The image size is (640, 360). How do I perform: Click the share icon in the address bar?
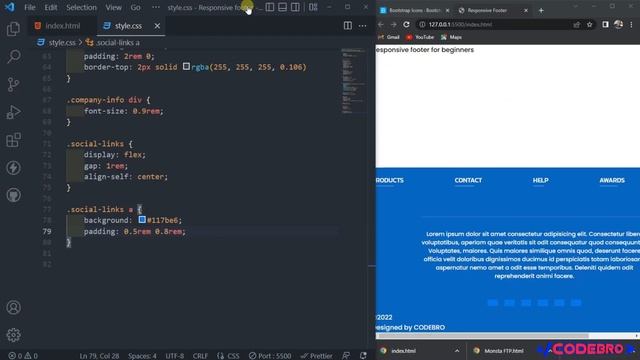[x=576, y=24]
